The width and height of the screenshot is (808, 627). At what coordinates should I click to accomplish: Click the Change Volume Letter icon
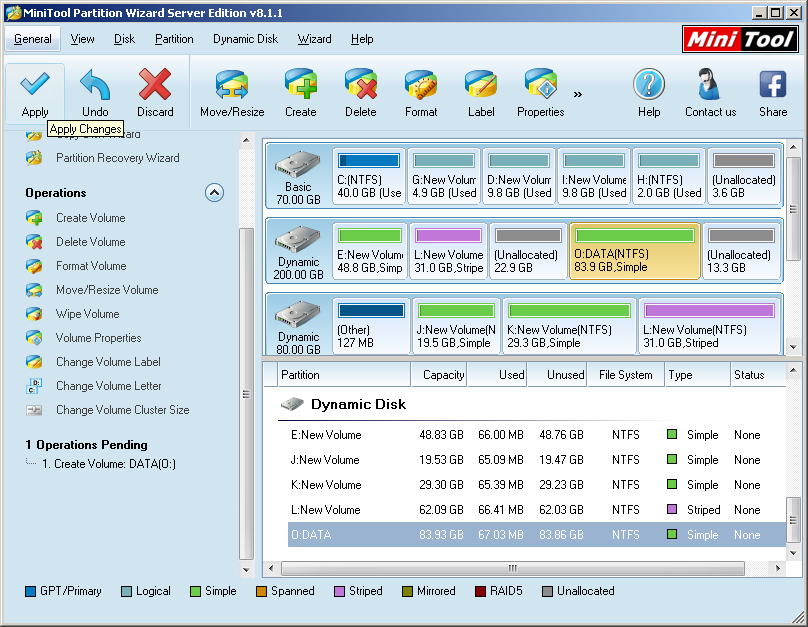click(x=34, y=386)
